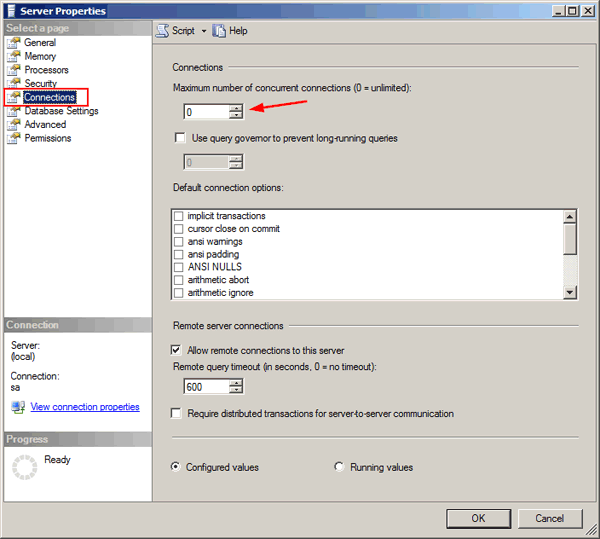This screenshot has width=600, height=539.
Task: Click the remote query timeout field
Action: 207,387
